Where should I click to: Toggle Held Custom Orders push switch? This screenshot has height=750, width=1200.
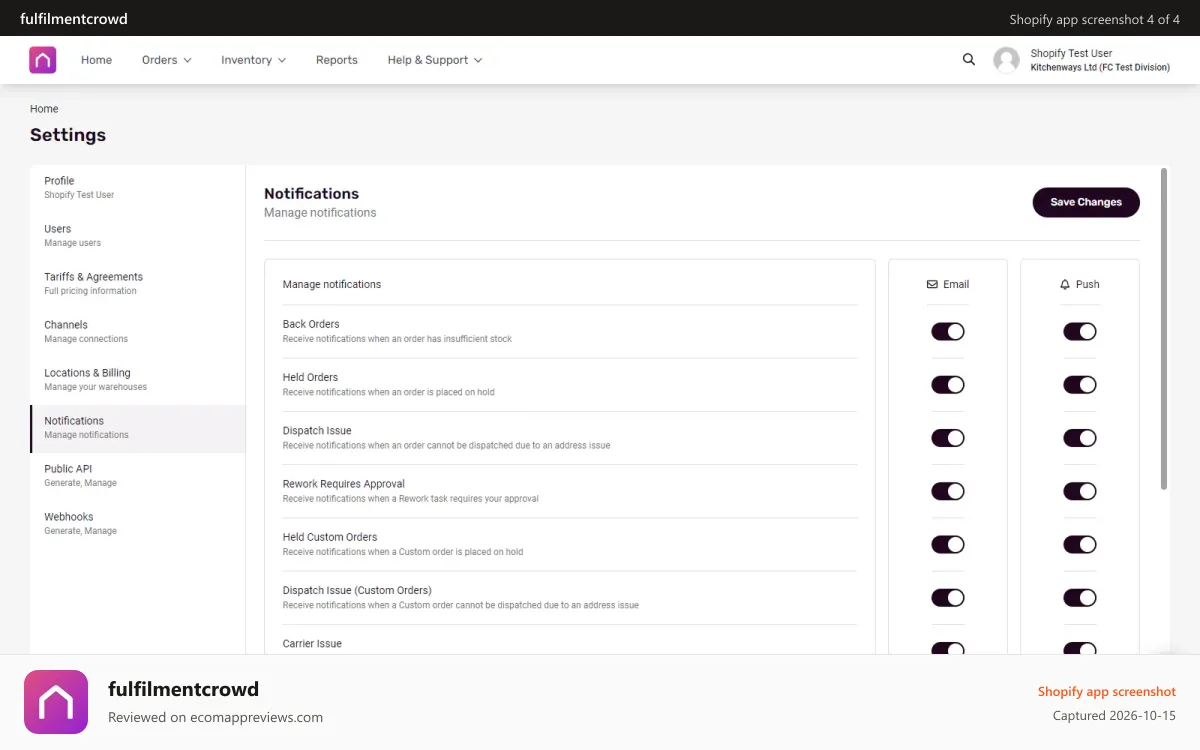tap(1080, 544)
